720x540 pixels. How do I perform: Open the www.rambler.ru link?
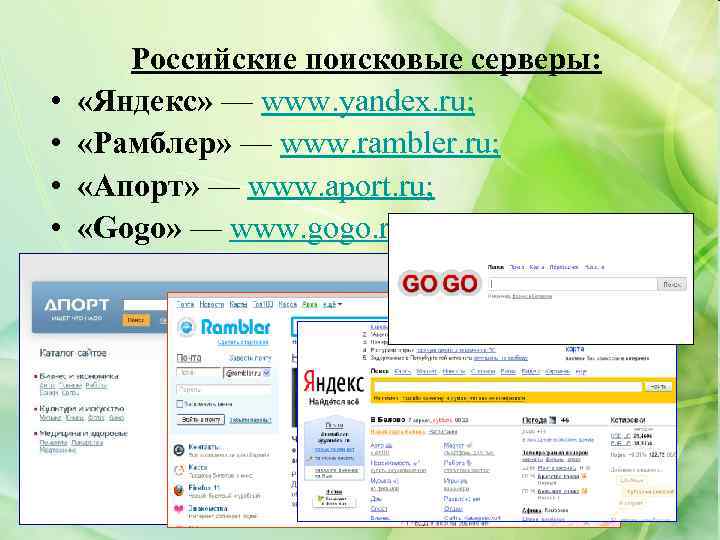(x=390, y=144)
